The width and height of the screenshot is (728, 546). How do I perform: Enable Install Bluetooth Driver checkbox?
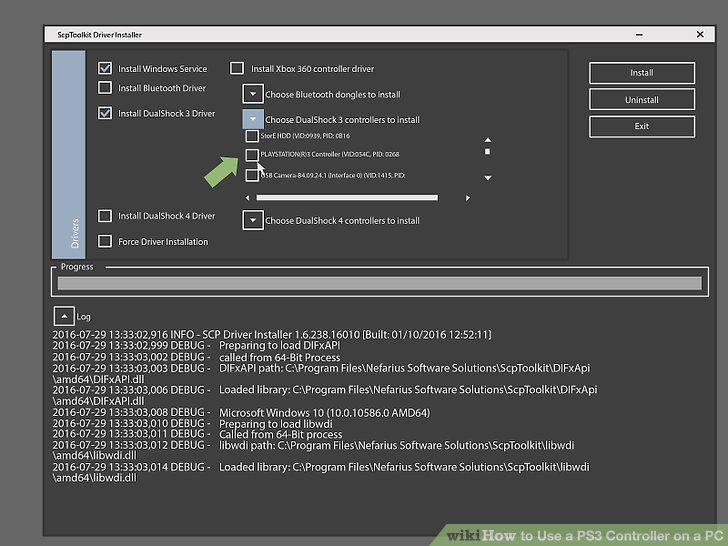pyautogui.click(x=105, y=88)
